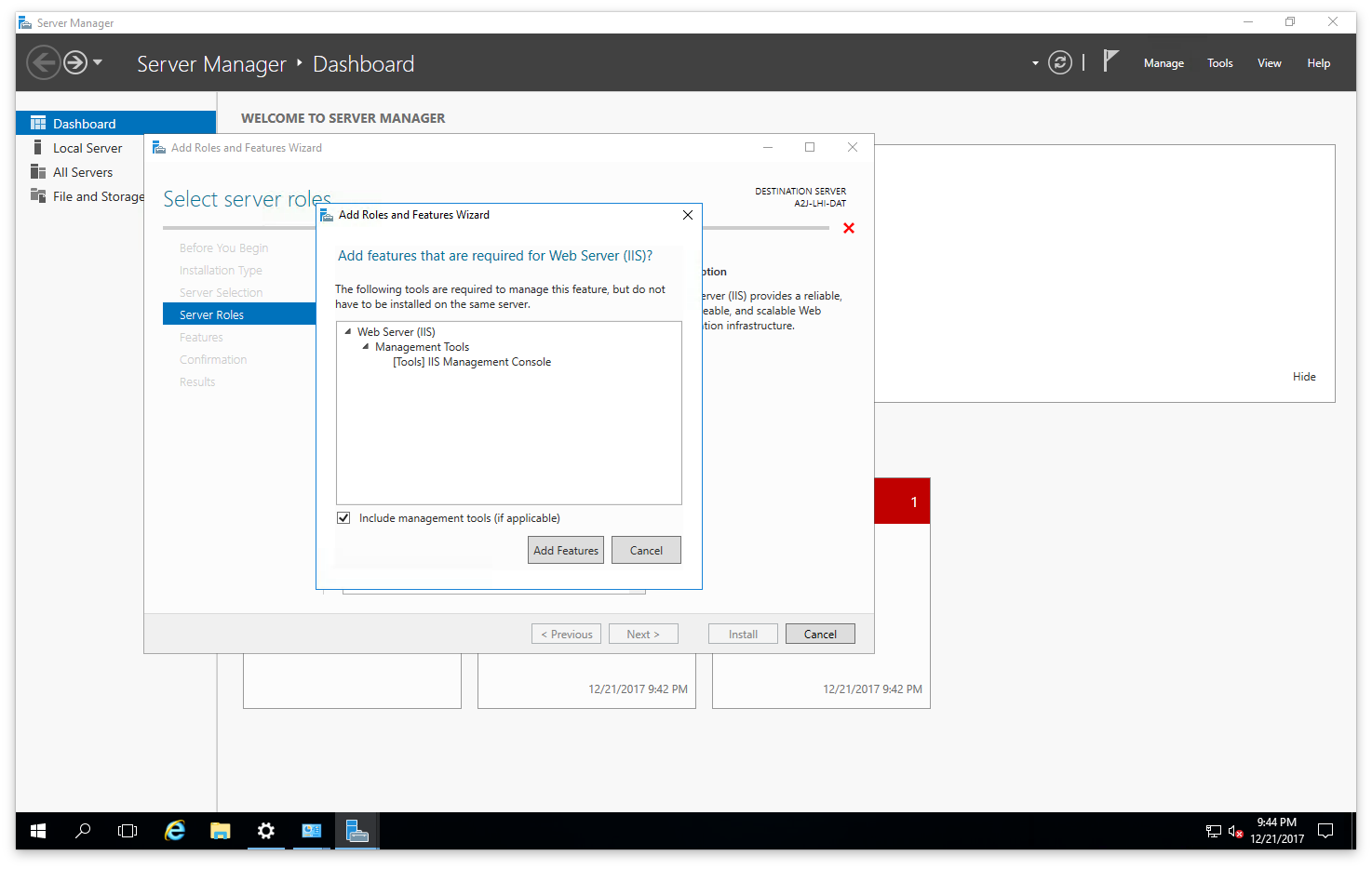Select Local Server in the sidebar
Viewport: 1372px width, 869px height.
pos(87,148)
